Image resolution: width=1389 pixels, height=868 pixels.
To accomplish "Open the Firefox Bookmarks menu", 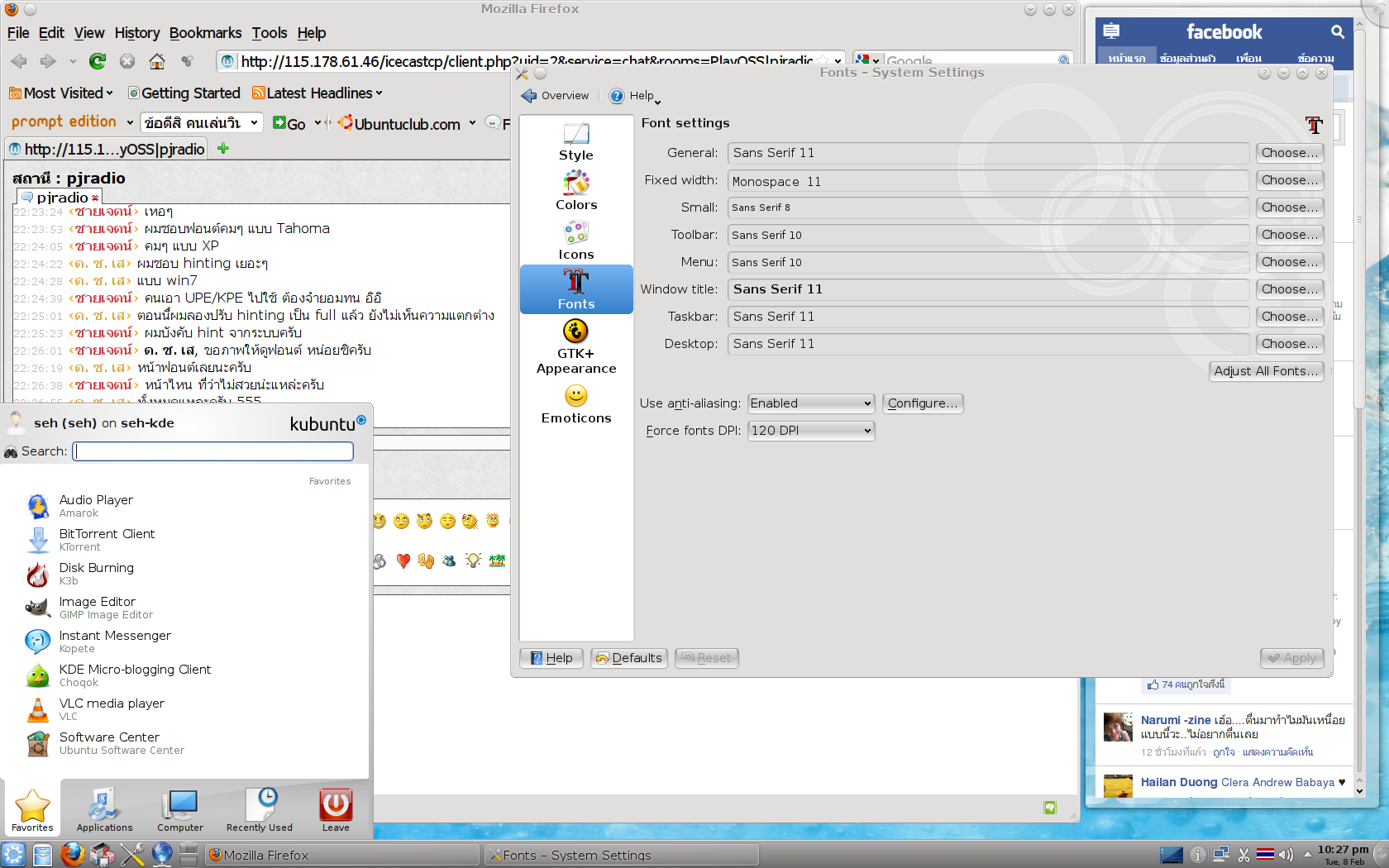I will click(x=205, y=33).
